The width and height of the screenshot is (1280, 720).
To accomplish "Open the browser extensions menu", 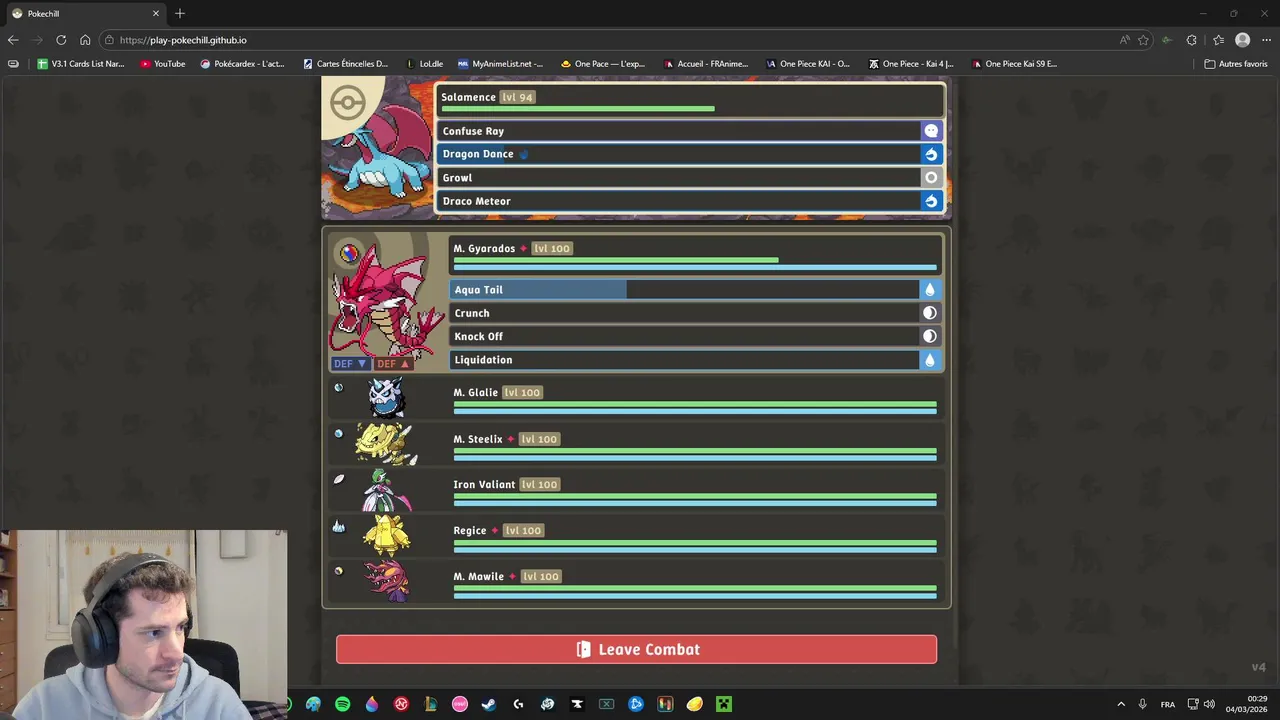I will (x=1191, y=40).
